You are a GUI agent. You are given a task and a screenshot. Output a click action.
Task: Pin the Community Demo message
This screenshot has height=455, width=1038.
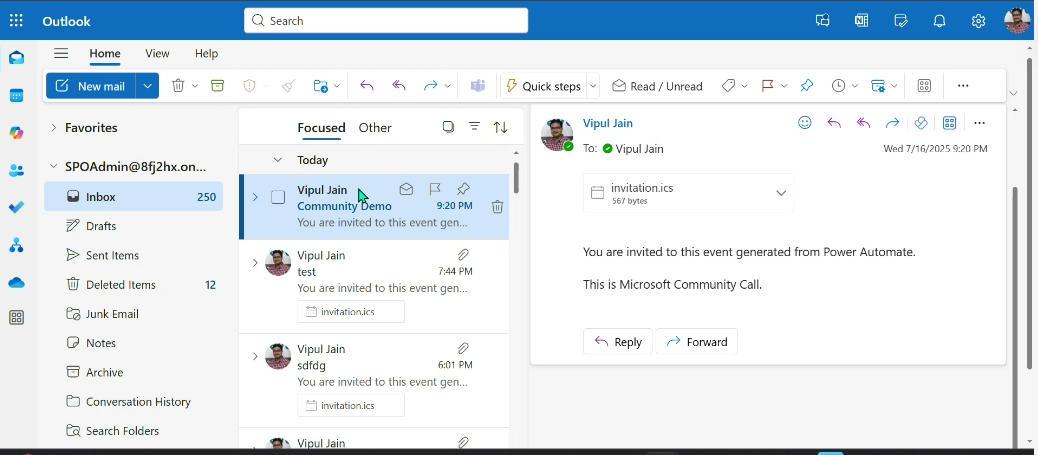[463, 189]
